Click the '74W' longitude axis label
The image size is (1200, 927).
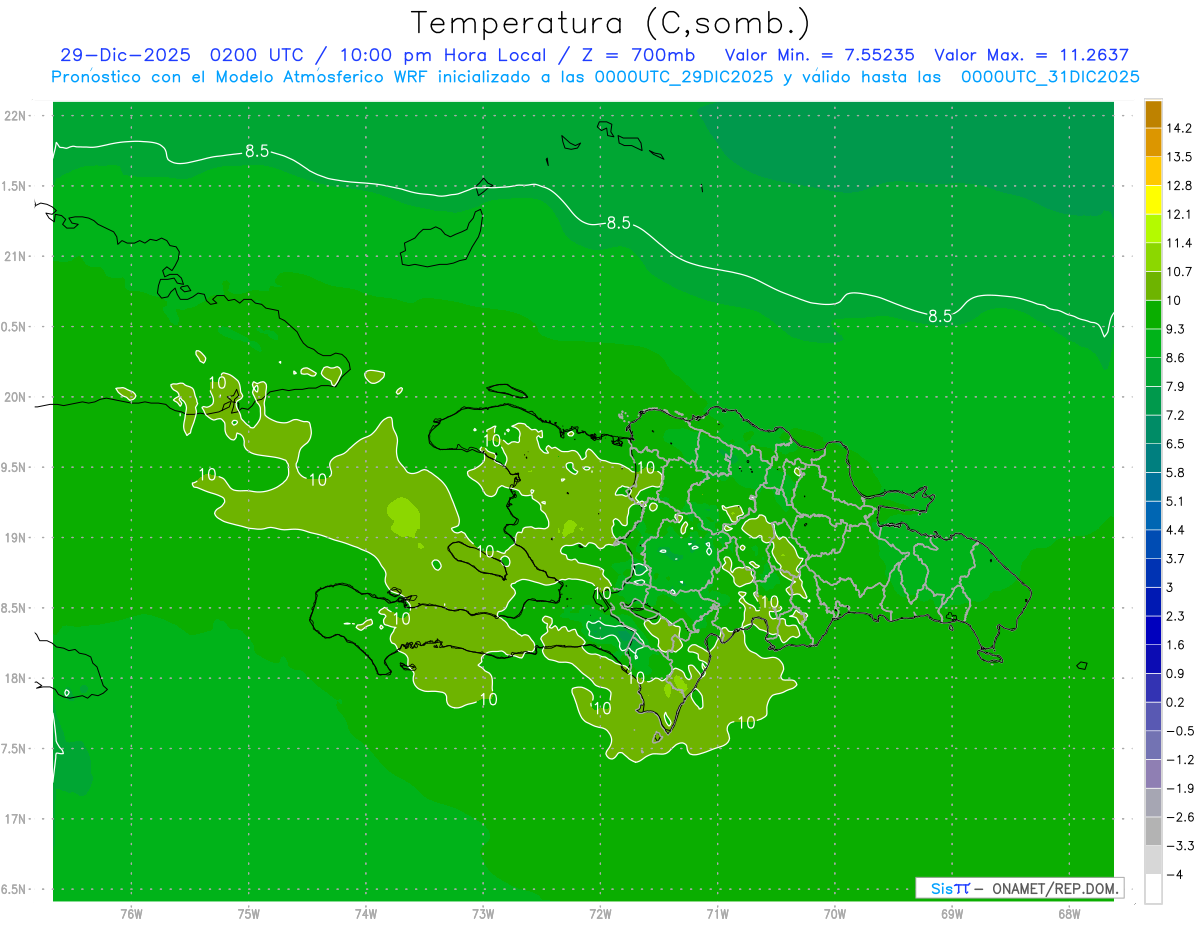point(366,914)
